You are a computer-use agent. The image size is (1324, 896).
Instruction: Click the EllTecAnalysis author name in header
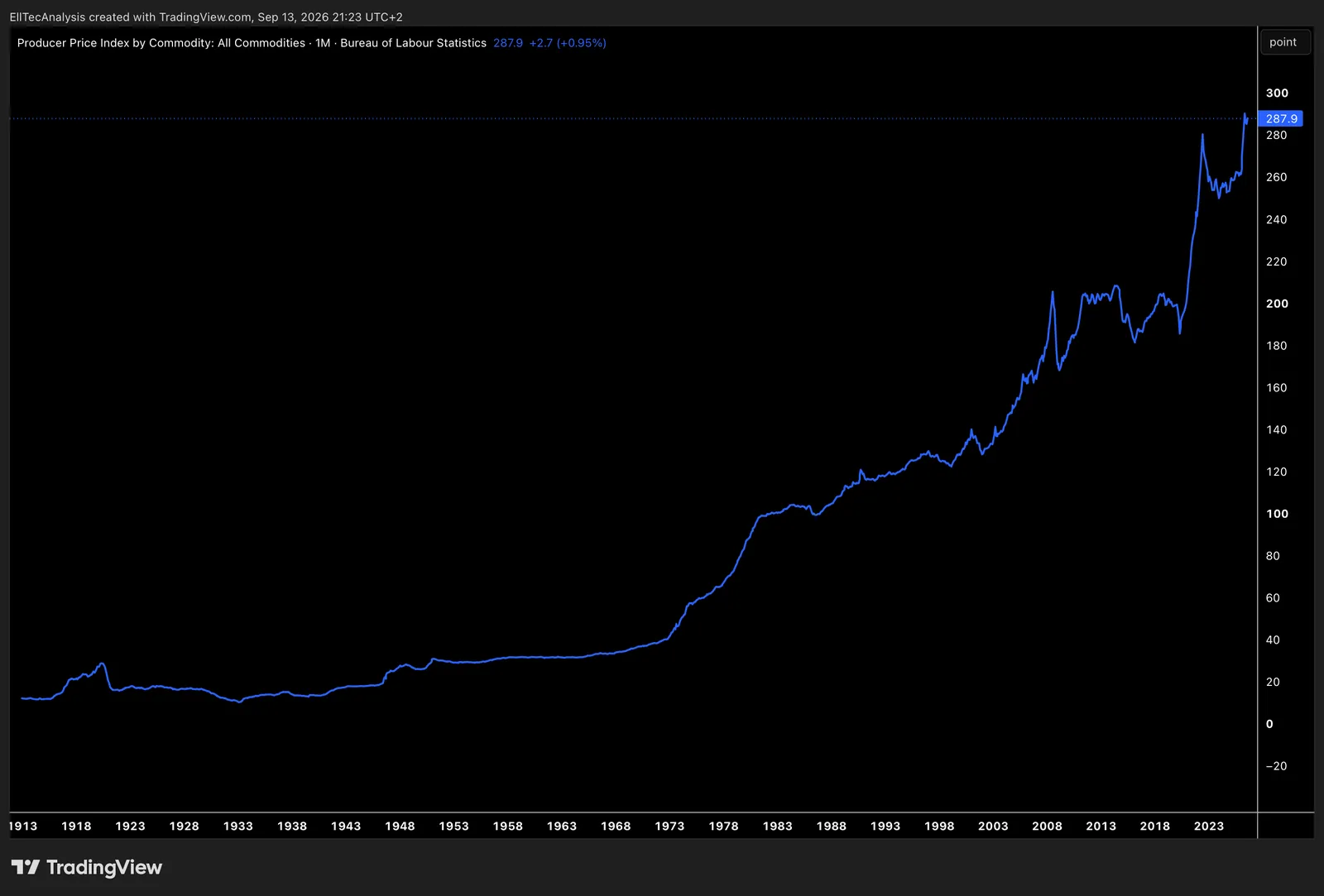[x=47, y=17]
